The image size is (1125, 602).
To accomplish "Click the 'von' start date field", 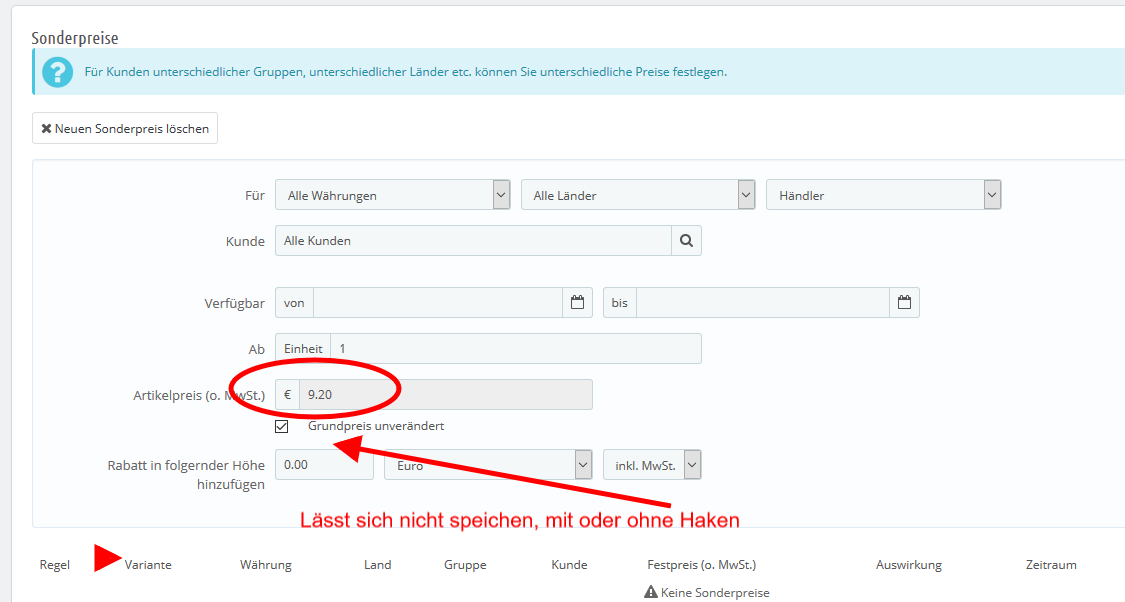I will (438, 303).
